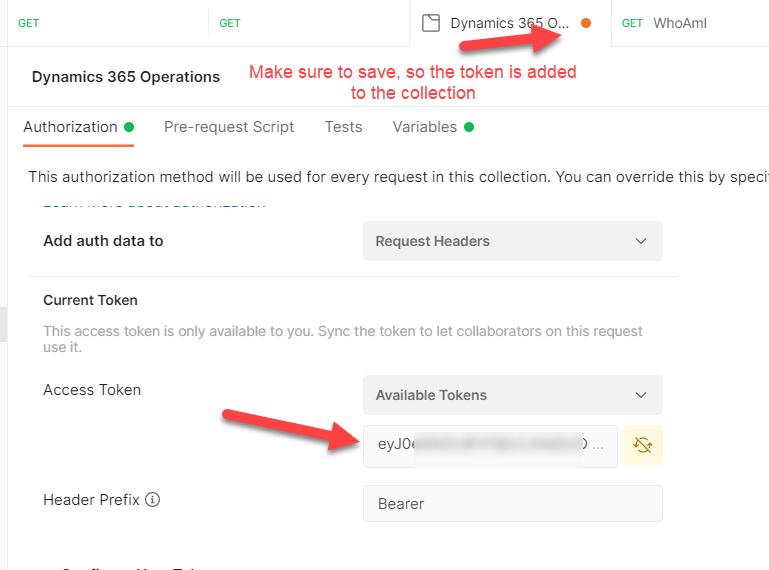
Task: Click the token sync description text
Action: click(x=342, y=339)
